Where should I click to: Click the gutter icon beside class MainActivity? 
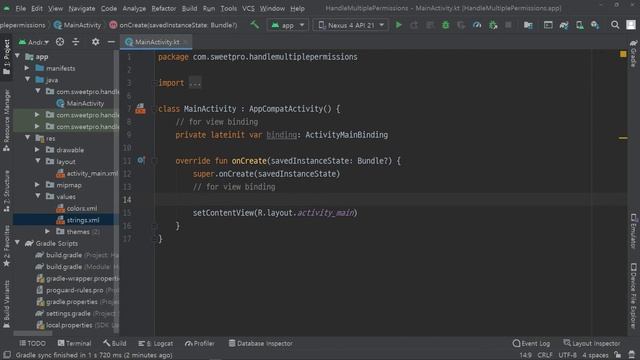pyautogui.click(x=140, y=109)
